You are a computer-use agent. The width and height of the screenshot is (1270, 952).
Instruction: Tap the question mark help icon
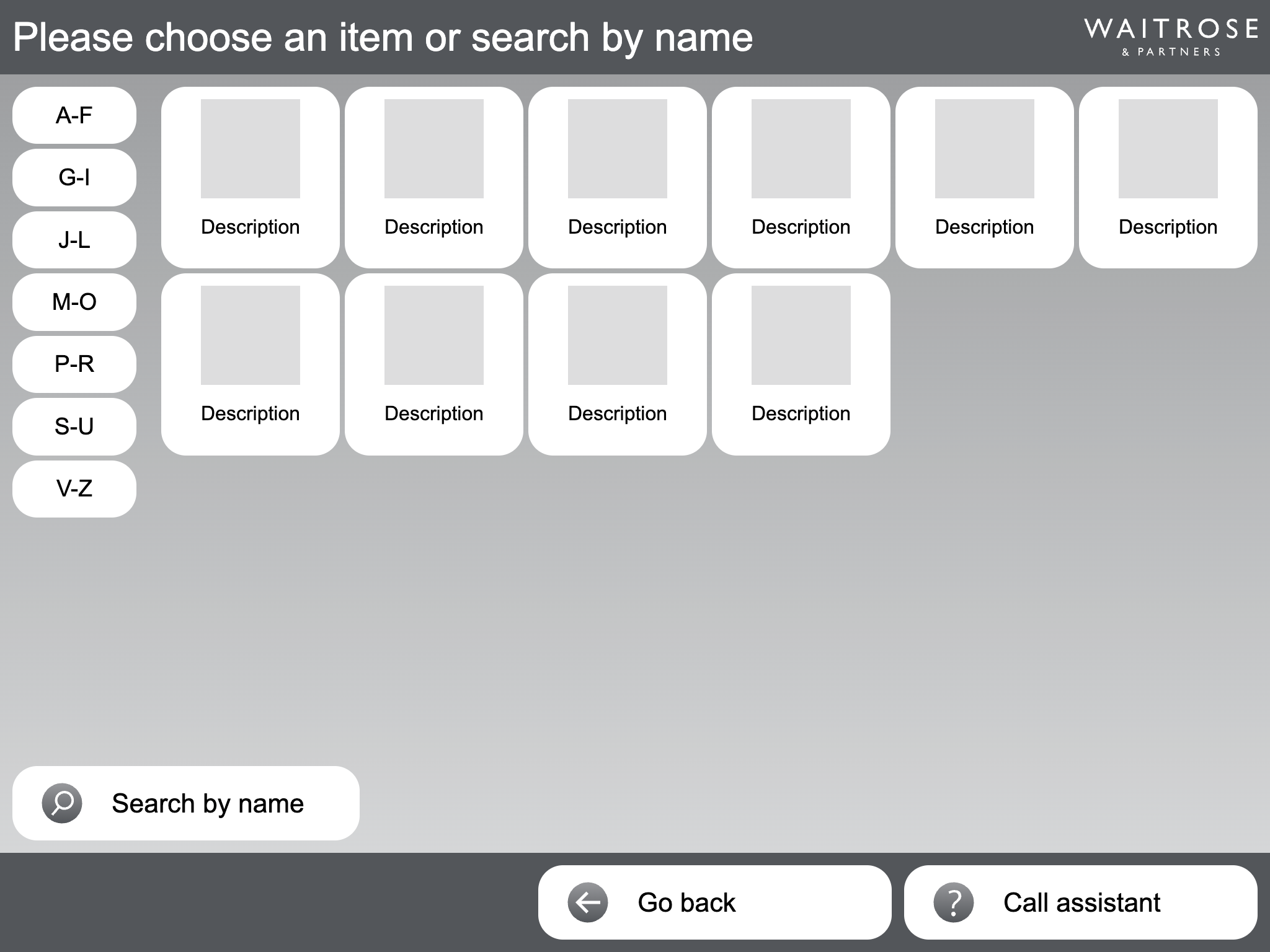[x=954, y=902]
